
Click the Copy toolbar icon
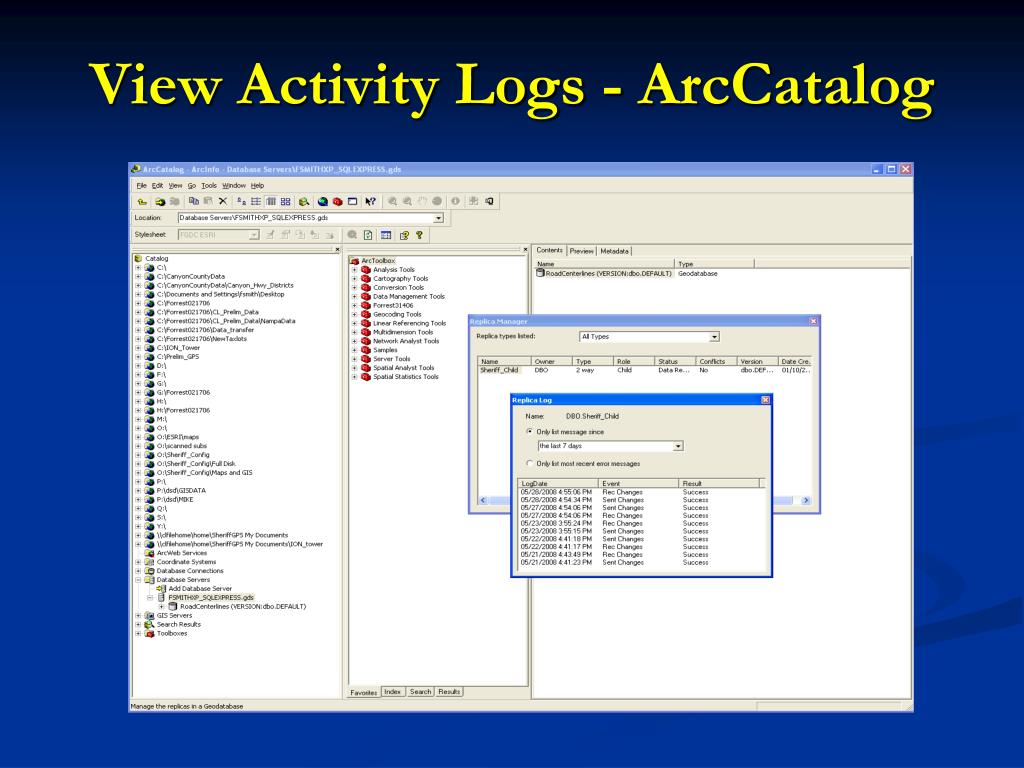[x=194, y=202]
